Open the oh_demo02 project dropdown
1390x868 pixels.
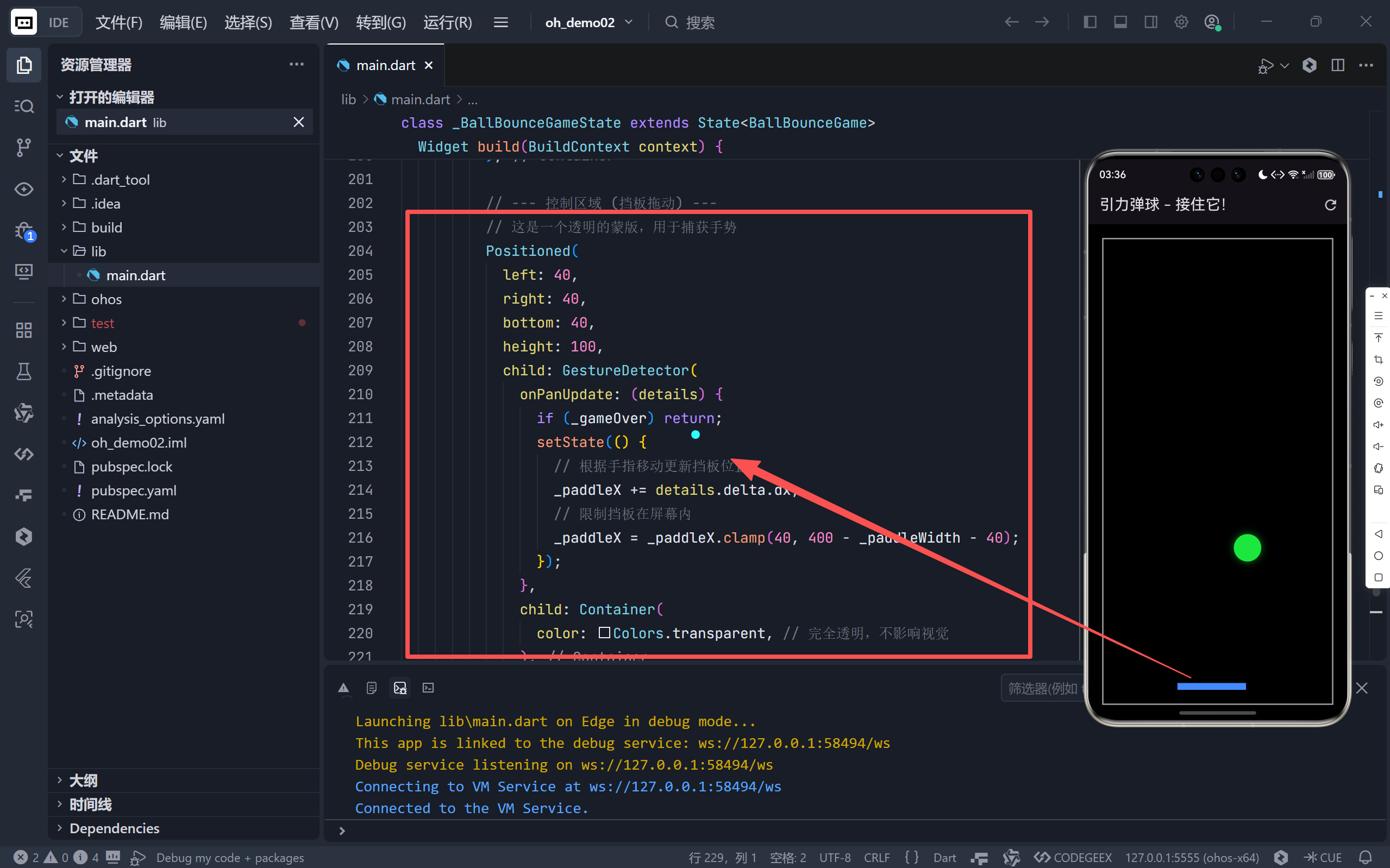click(588, 22)
